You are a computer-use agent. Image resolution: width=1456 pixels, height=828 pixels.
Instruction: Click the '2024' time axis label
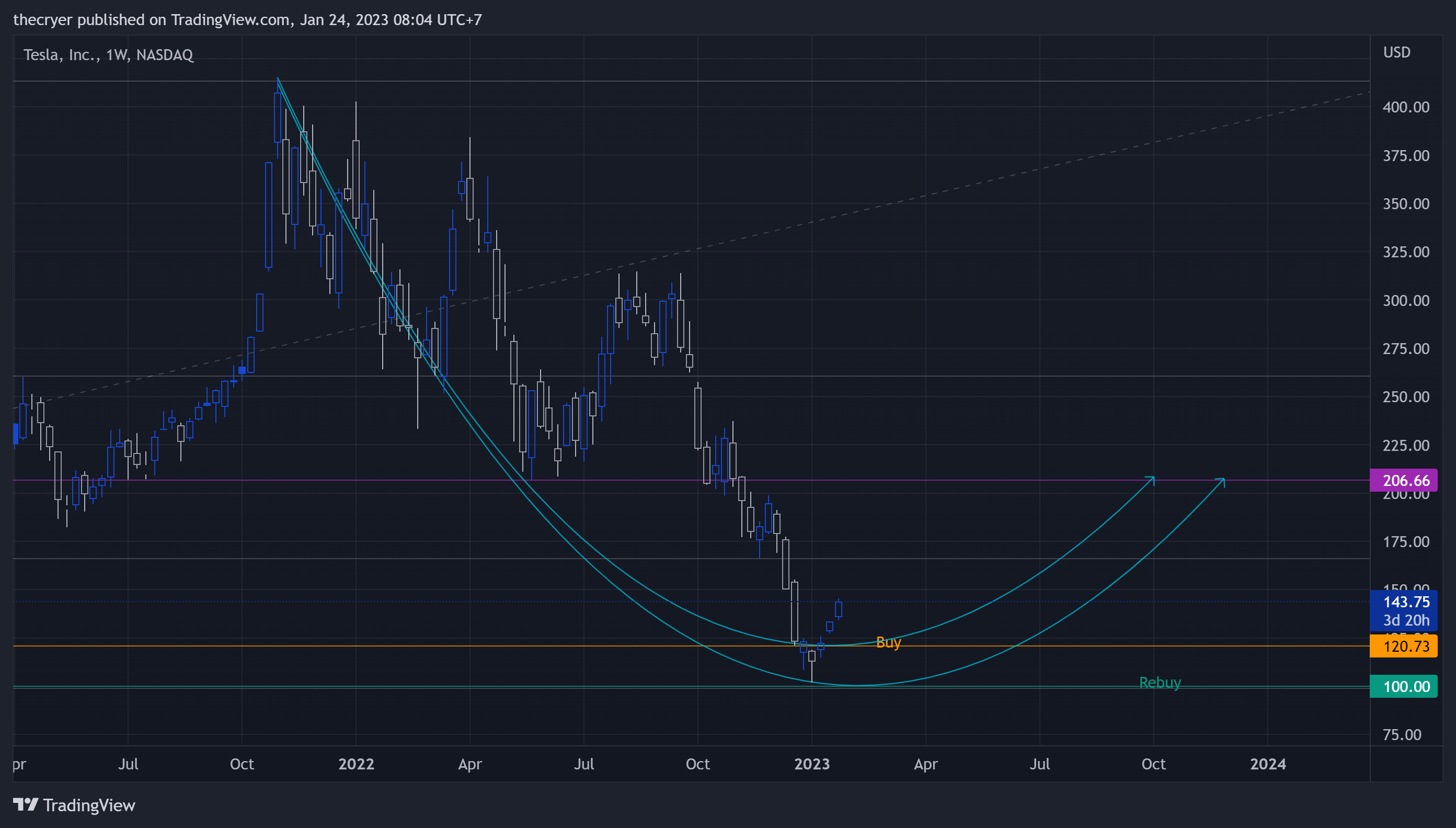(x=1268, y=764)
